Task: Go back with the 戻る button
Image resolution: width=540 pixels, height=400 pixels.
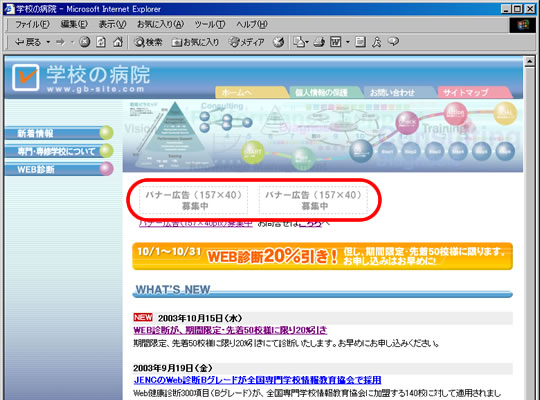Action: tap(28, 42)
